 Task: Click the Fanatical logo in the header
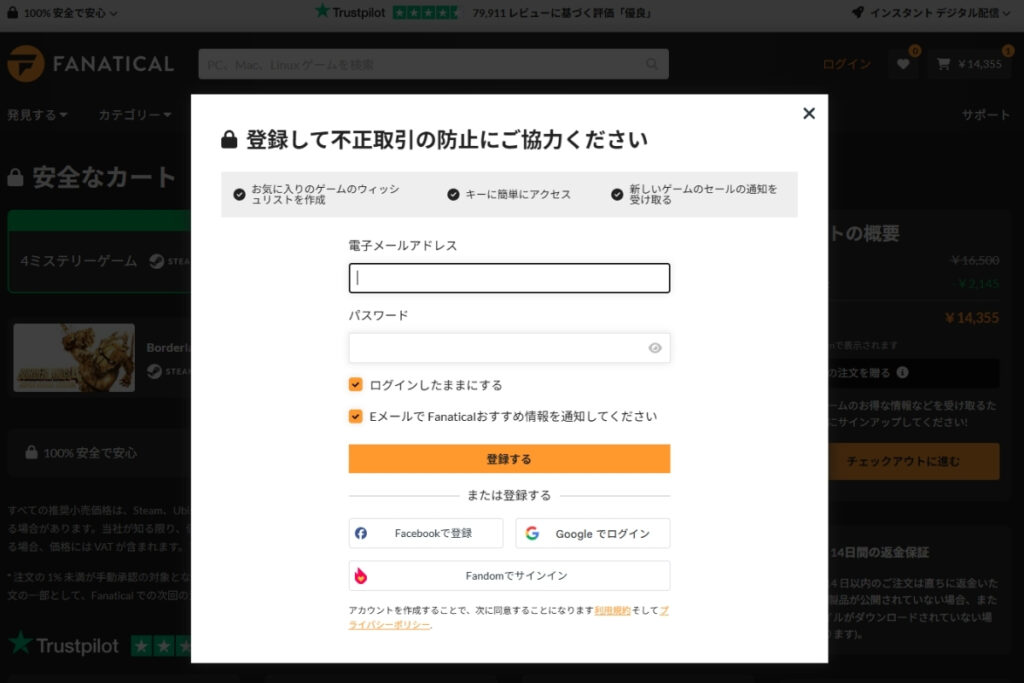pyautogui.click(x=91, y=64)
